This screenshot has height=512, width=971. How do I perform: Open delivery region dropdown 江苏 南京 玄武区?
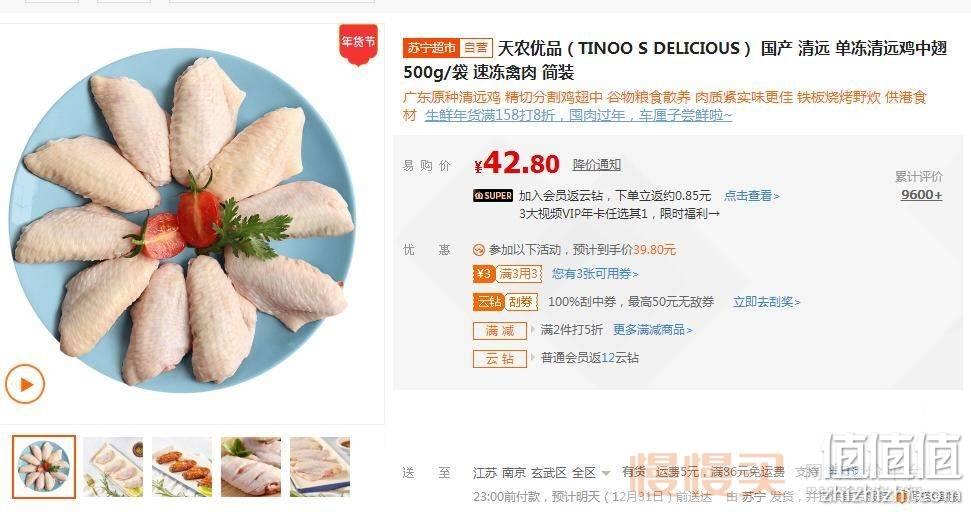541,473
